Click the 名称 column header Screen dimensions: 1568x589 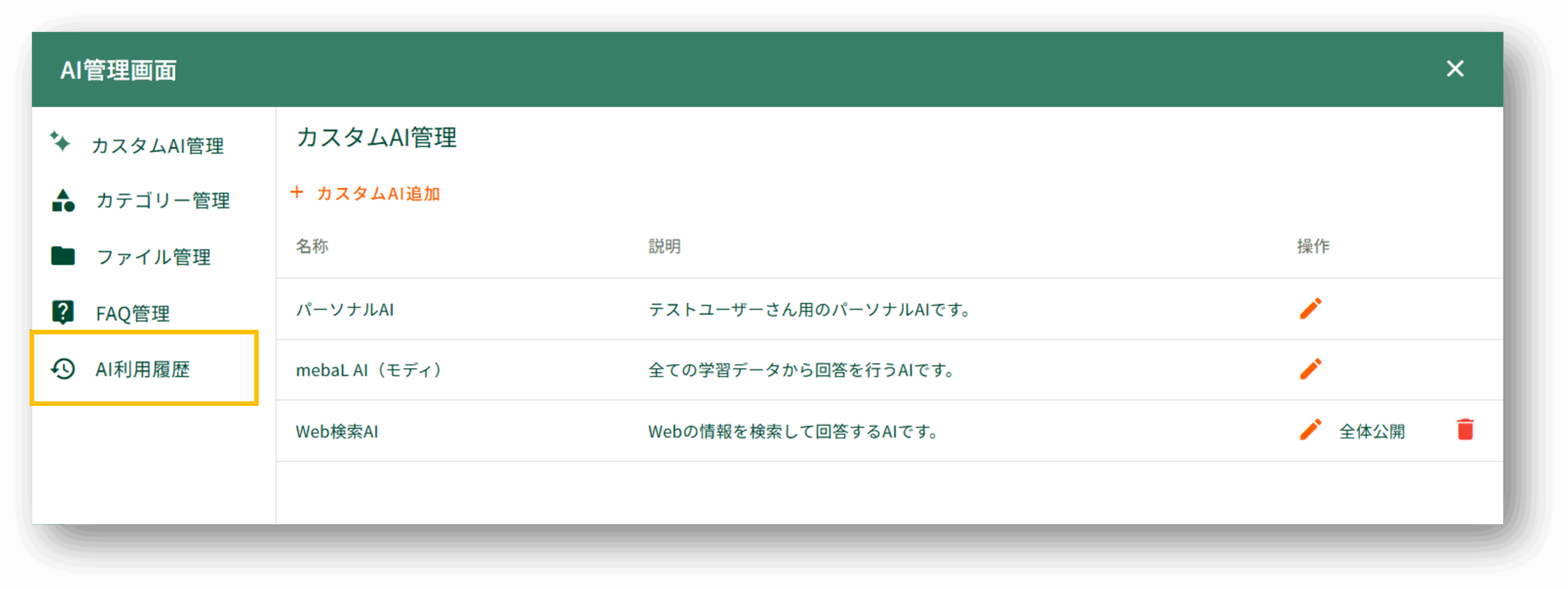(x=312, y=246)
